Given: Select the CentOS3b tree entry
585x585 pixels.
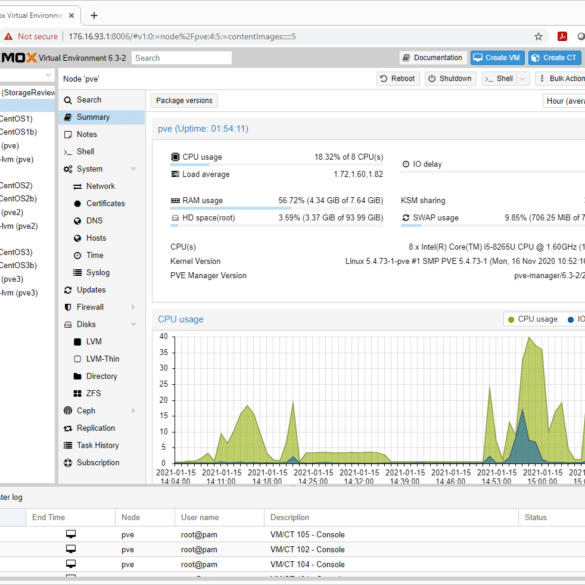Looking at the screenshot, I should pyautogui.click(x=18, y=265).
